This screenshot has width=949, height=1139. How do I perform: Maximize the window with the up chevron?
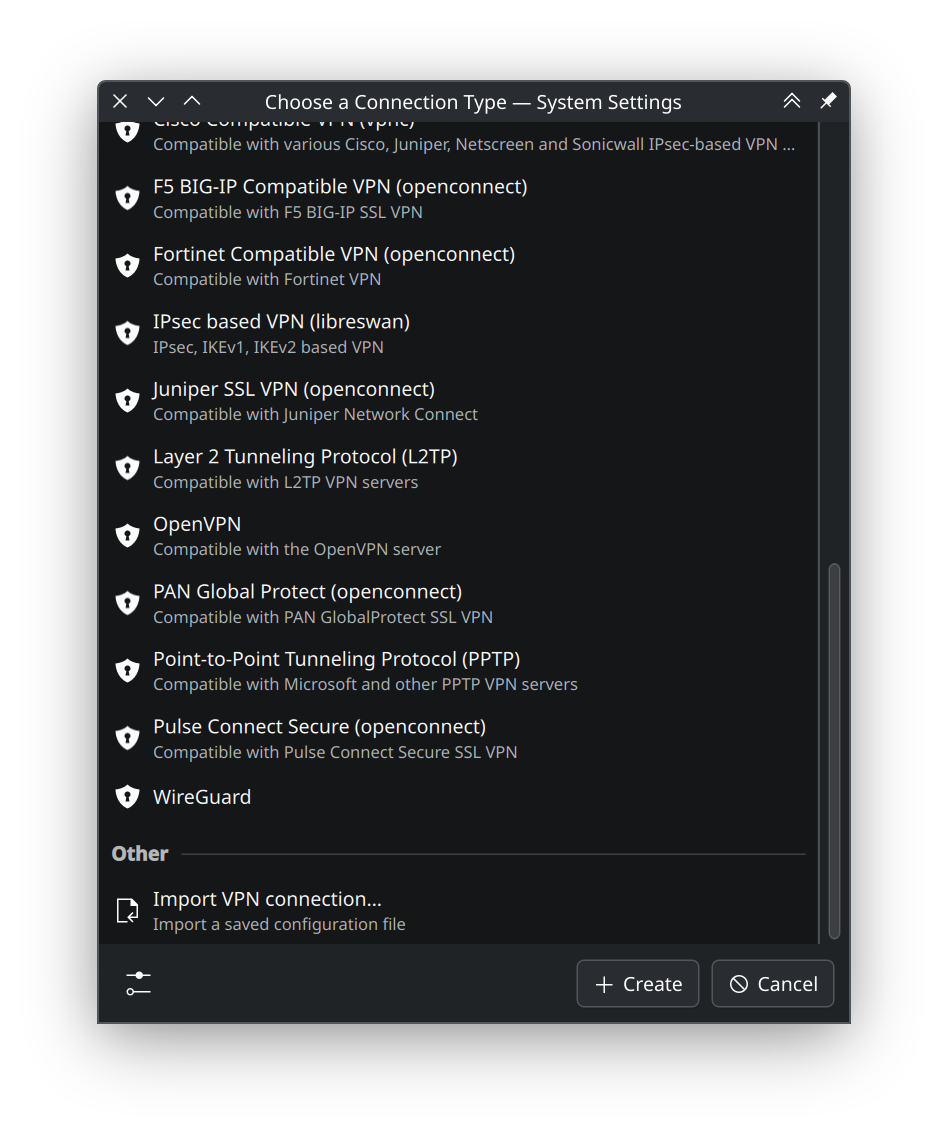coord(192,101)
